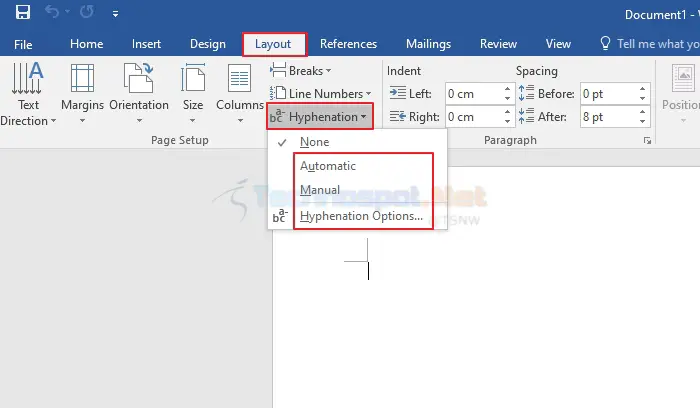Decrease the Indent Right value
The height and width of the screenshot is (408, 700).
tap(508, 122)
